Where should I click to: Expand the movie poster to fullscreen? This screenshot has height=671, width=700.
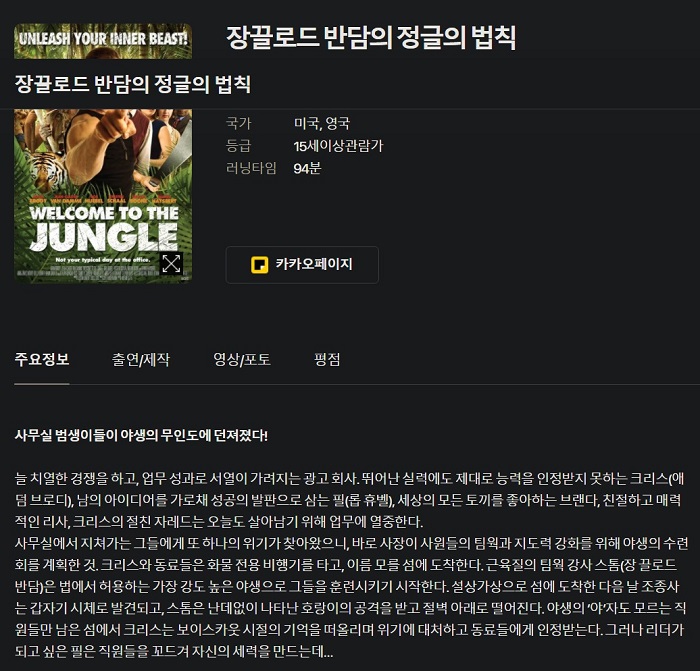171,263
